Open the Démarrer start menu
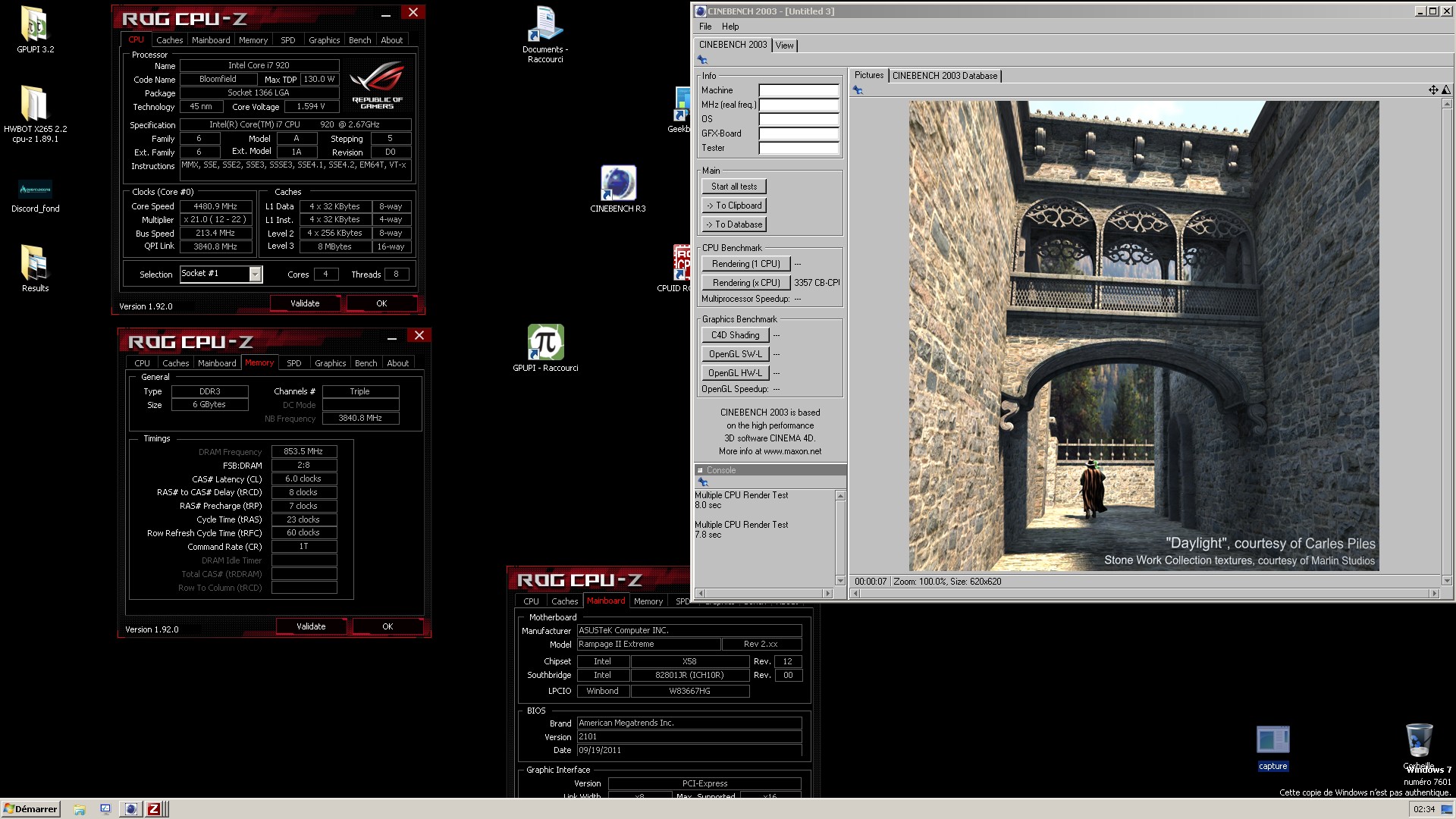The width and height of the screenshot is (1456, 819). click(30, 809)
